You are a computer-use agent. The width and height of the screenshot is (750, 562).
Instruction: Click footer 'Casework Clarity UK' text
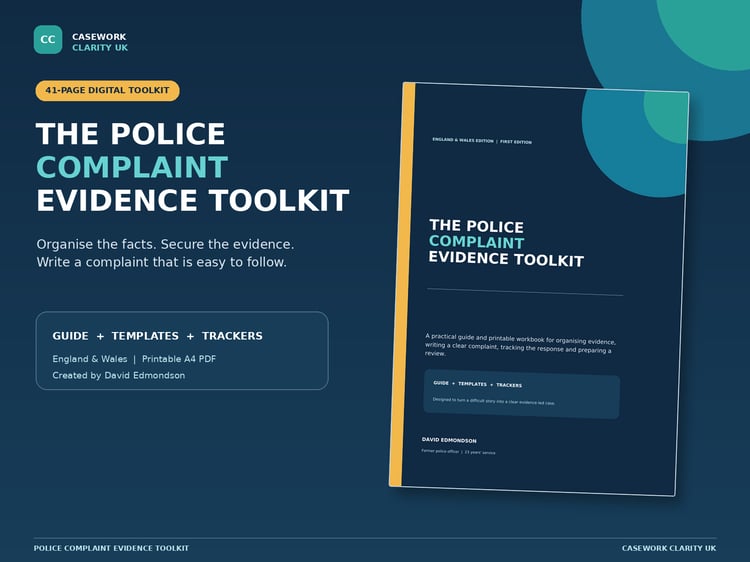[669, 548]
